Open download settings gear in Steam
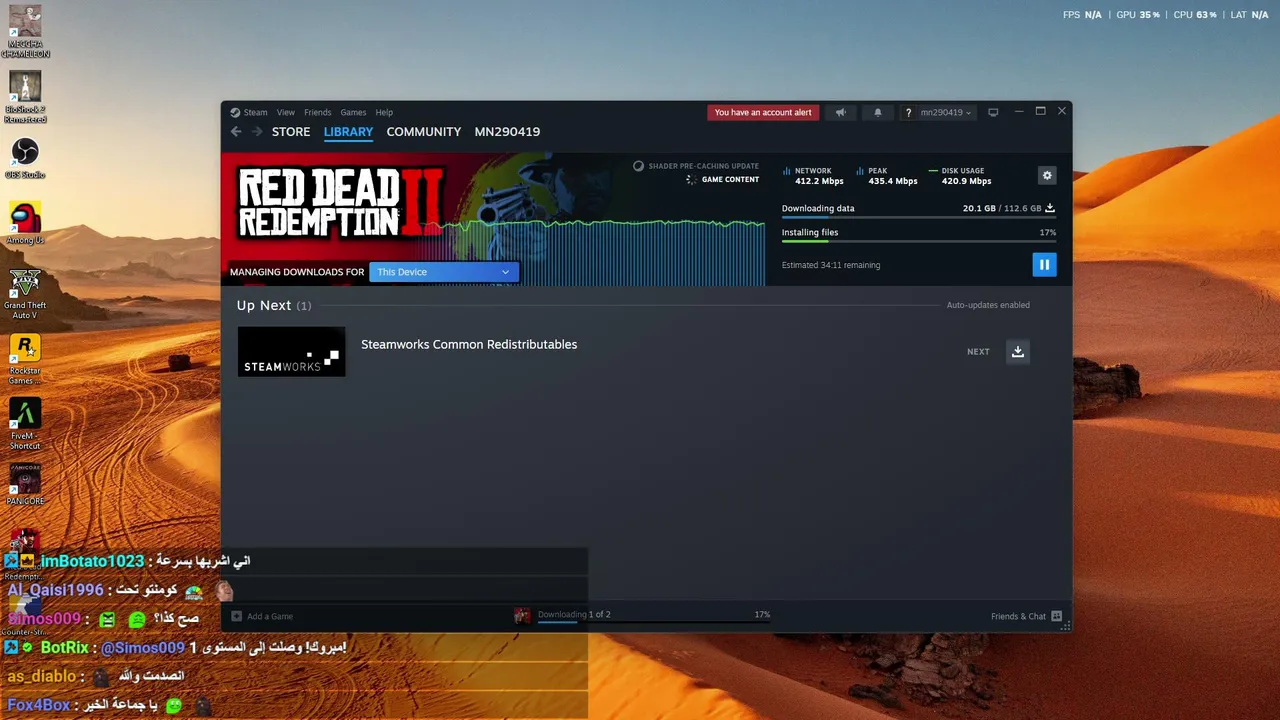The image size is (1280, 720). pyautogui.click(x=1047, y=175)
